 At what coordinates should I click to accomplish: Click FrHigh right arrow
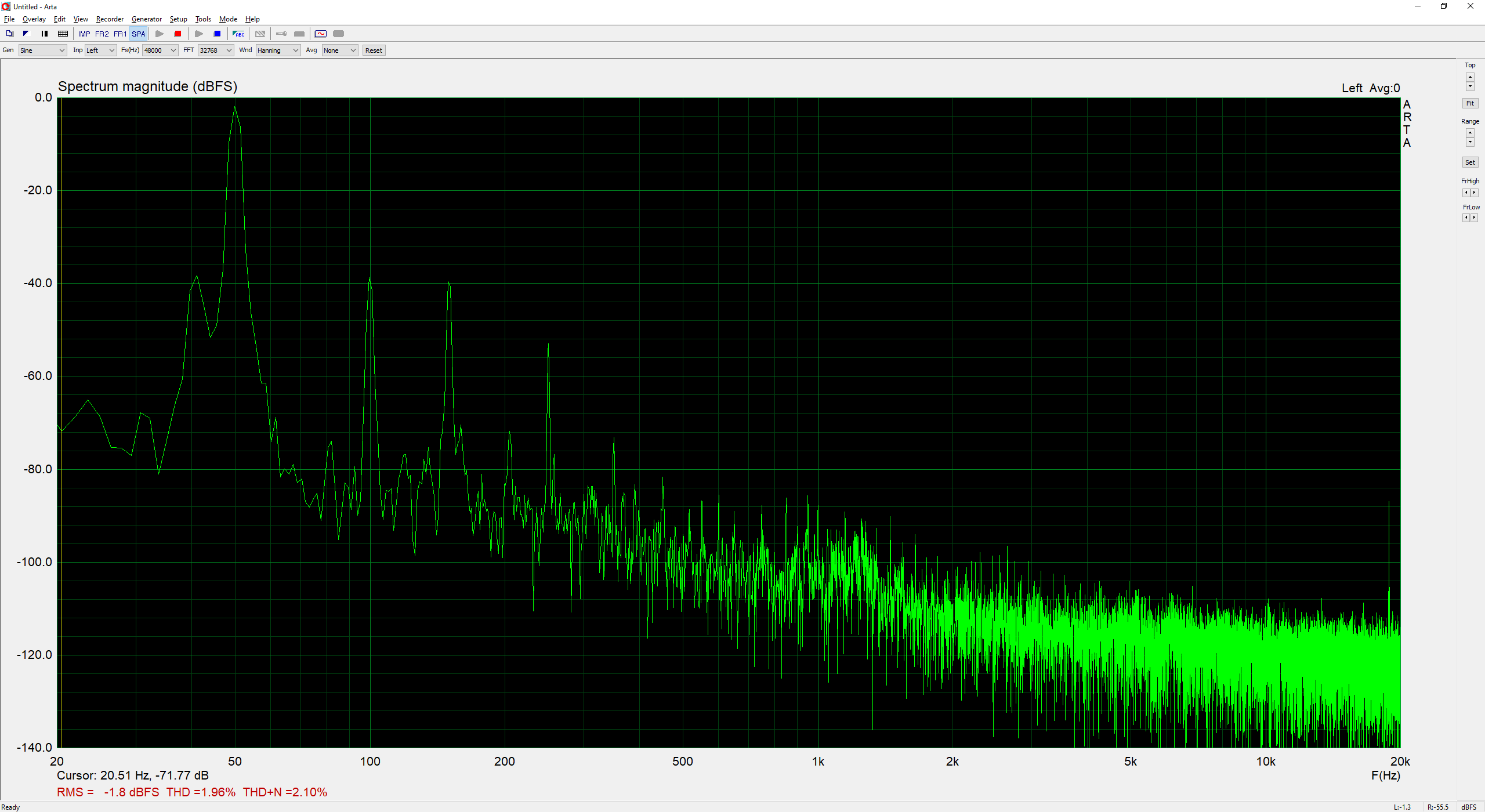pyautogui.click(x=1474, y=193)
